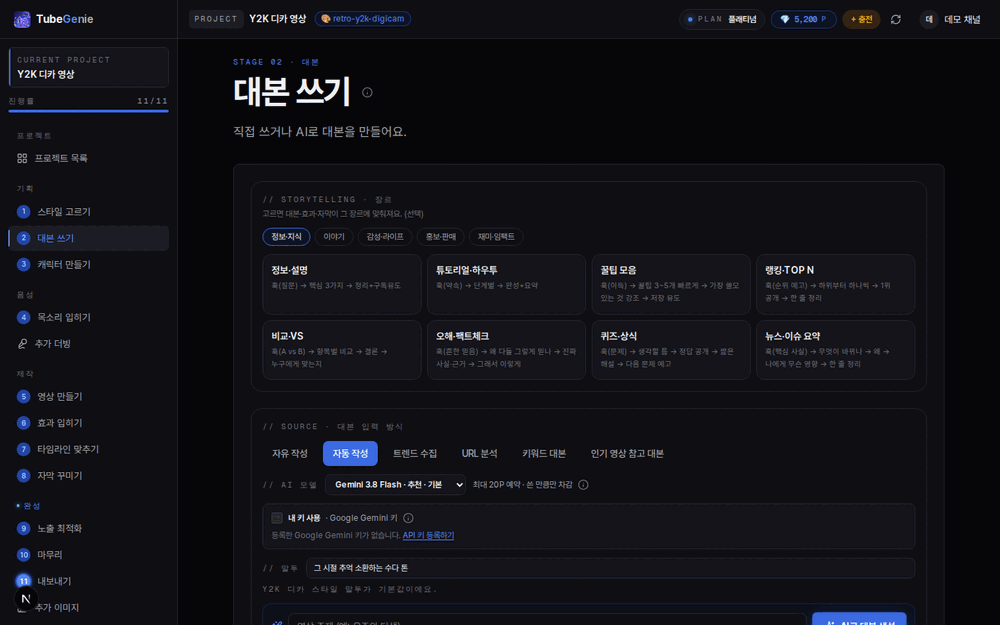Click info icon next to Google Gemini 키

pos(408,518)
